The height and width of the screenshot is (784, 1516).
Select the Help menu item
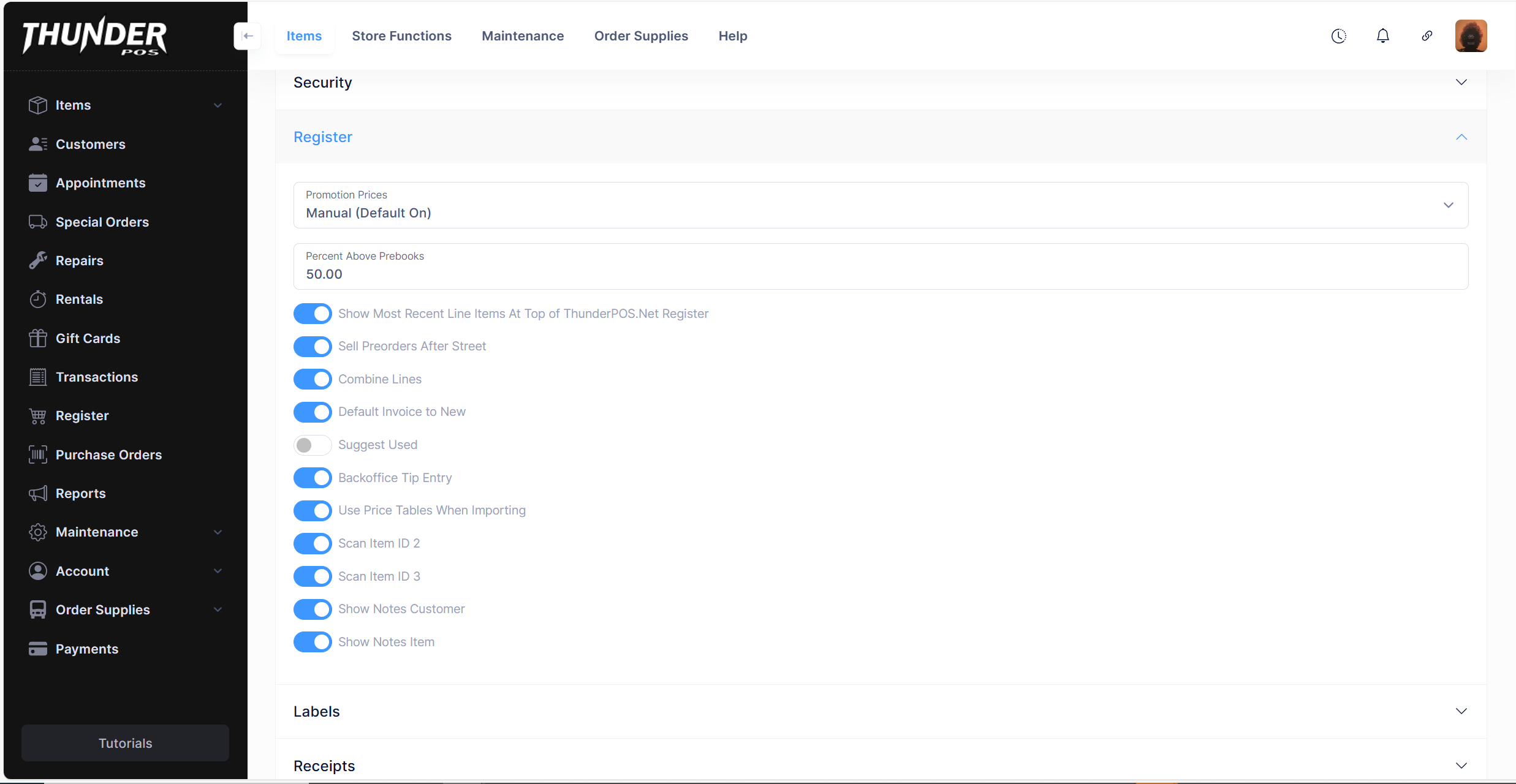(x=732, y=36)
